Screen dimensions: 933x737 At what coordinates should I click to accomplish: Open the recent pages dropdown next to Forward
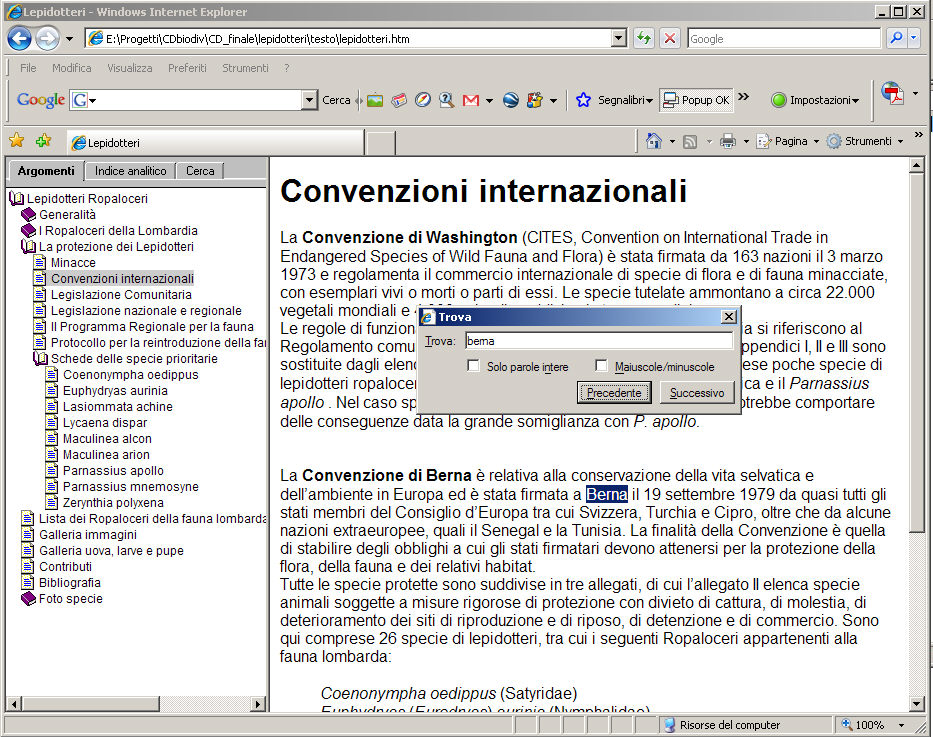[69, 39]
